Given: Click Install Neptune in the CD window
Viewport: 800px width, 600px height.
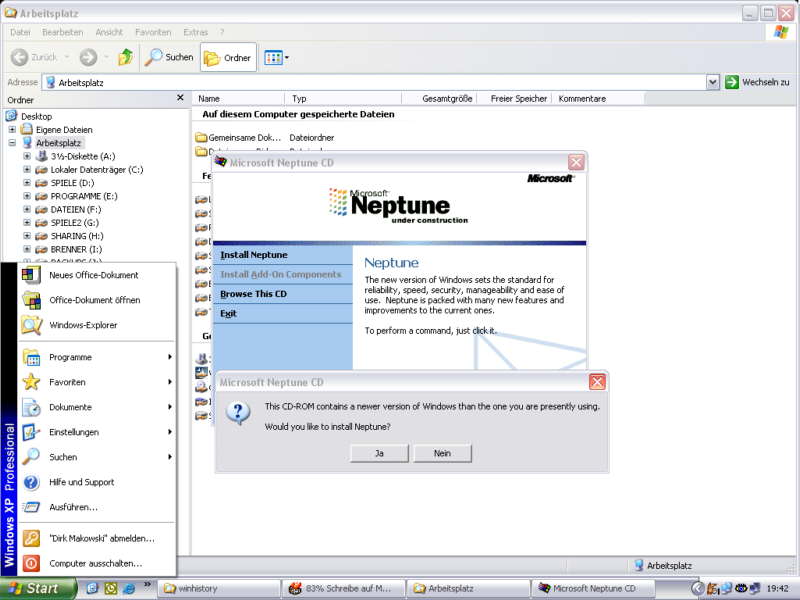Looking at the screenshot, I should coord(254,255).
